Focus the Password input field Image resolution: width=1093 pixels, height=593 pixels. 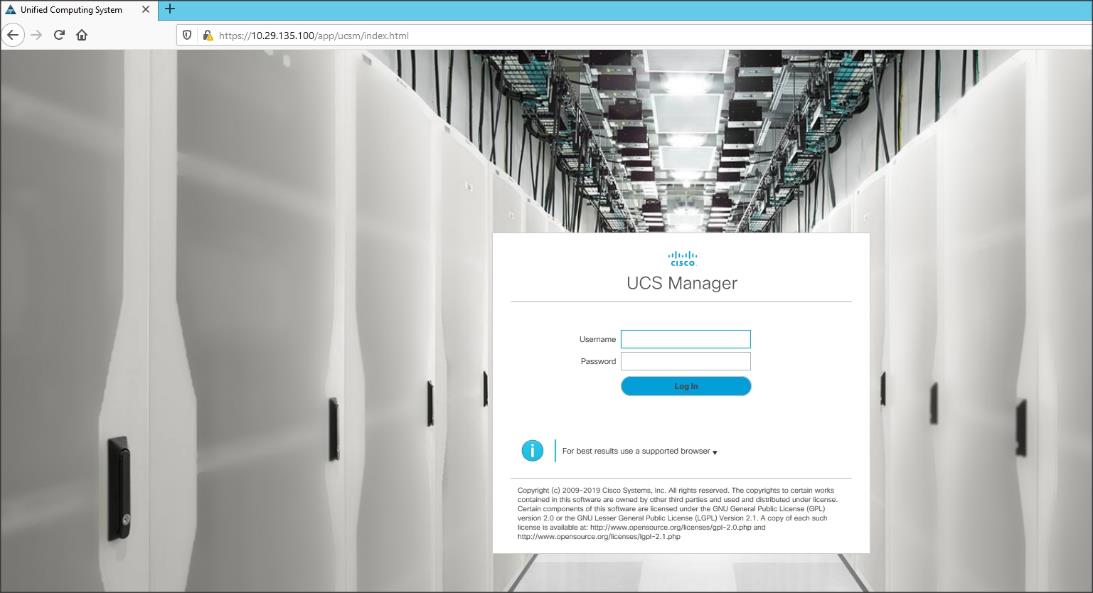(686, 361)
